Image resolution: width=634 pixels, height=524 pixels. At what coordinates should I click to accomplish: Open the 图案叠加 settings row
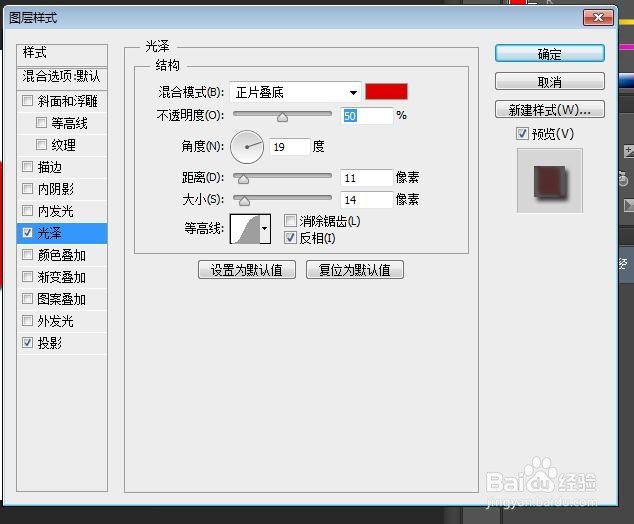coord(61,299)
